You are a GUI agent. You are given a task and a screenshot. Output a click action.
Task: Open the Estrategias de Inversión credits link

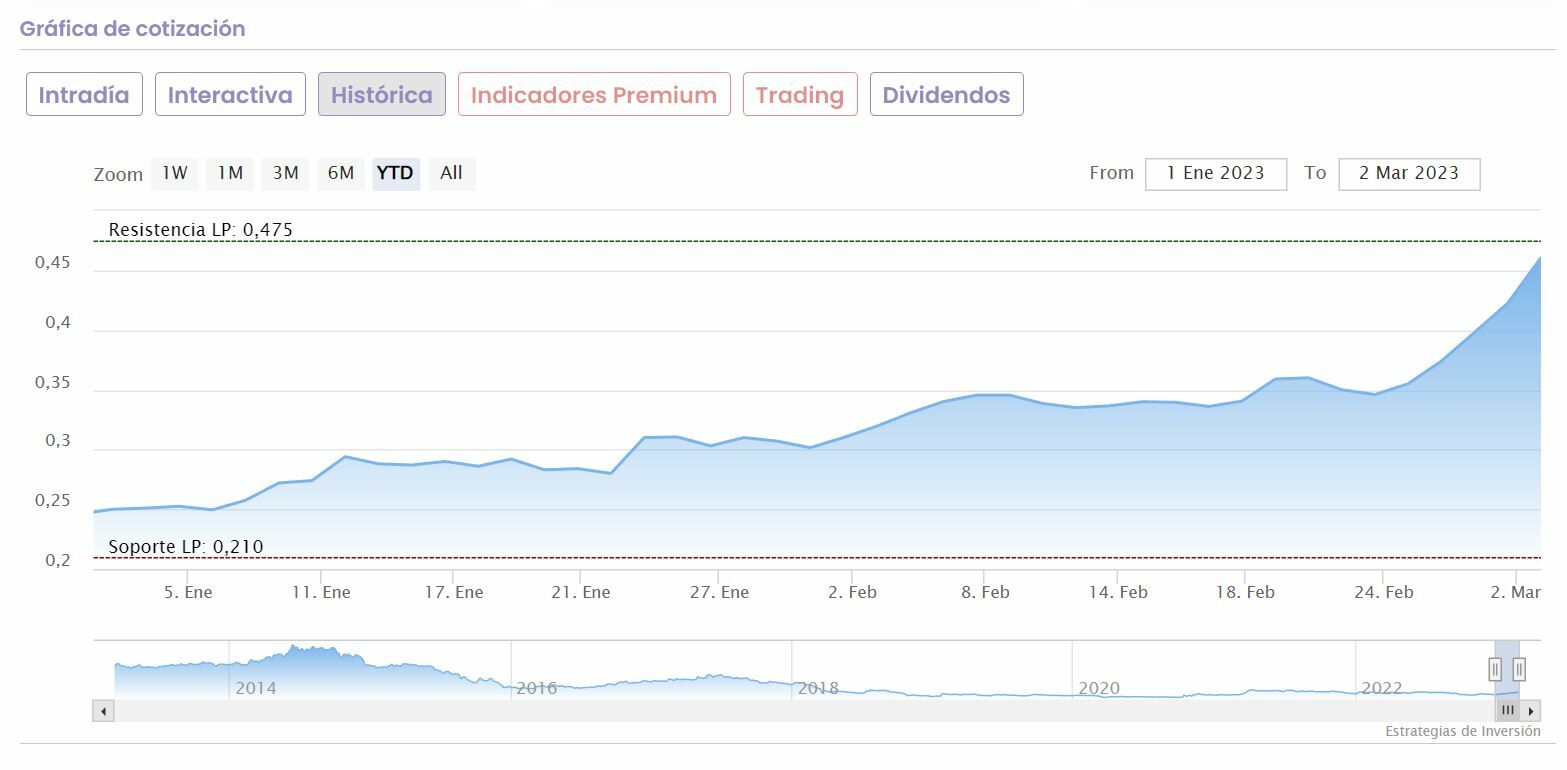1462,731
